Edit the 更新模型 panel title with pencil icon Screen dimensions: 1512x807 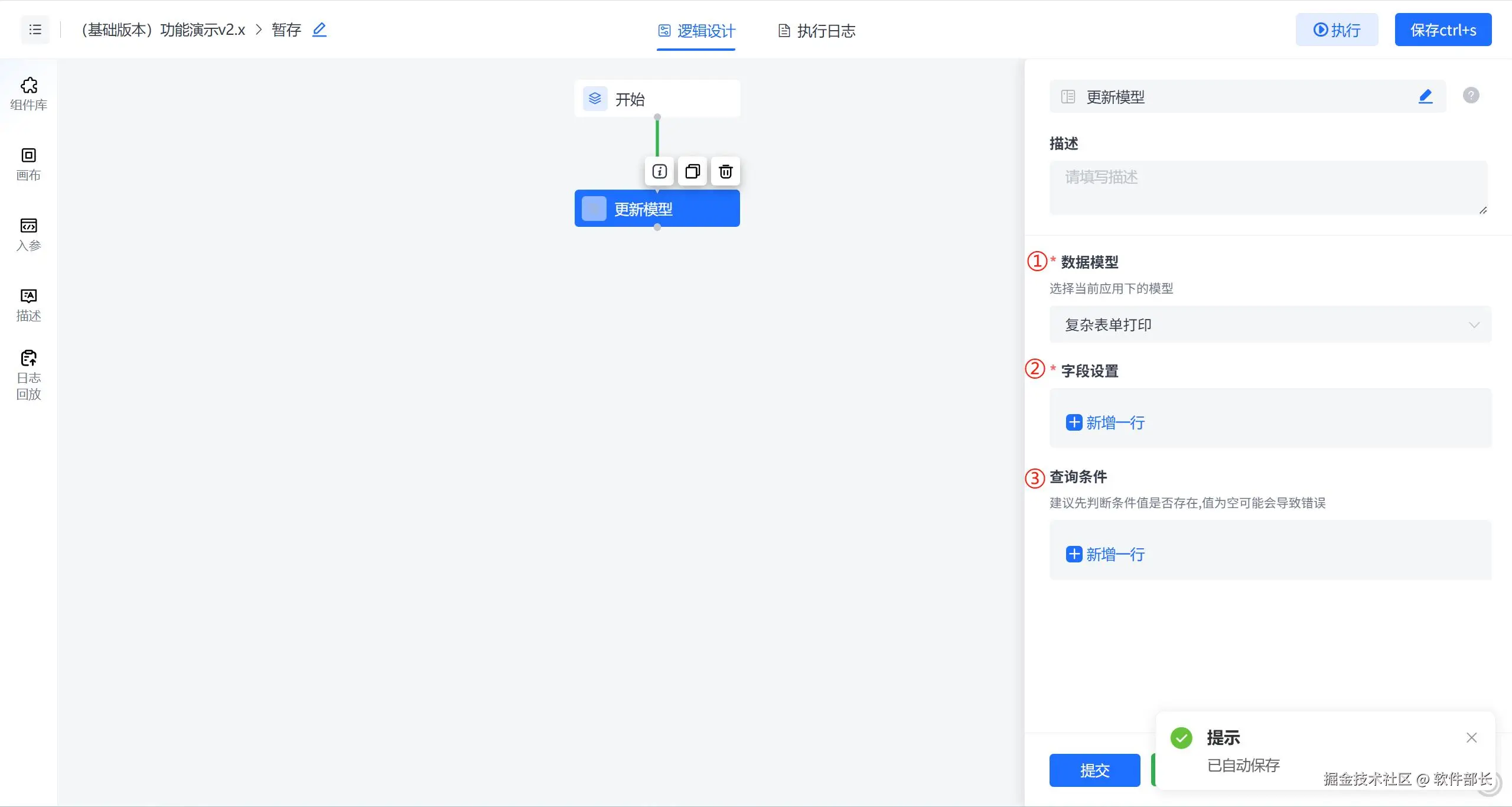click(x=1425, y=96)
